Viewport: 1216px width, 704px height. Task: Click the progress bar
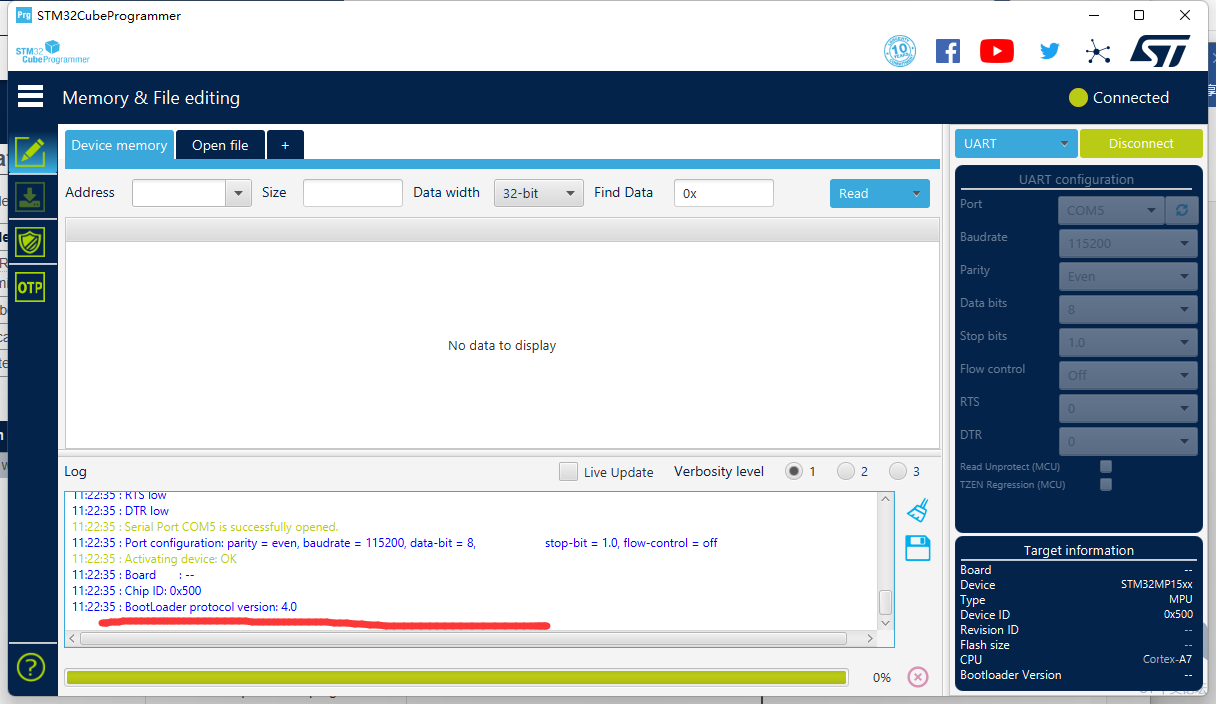tap(456, 677)
